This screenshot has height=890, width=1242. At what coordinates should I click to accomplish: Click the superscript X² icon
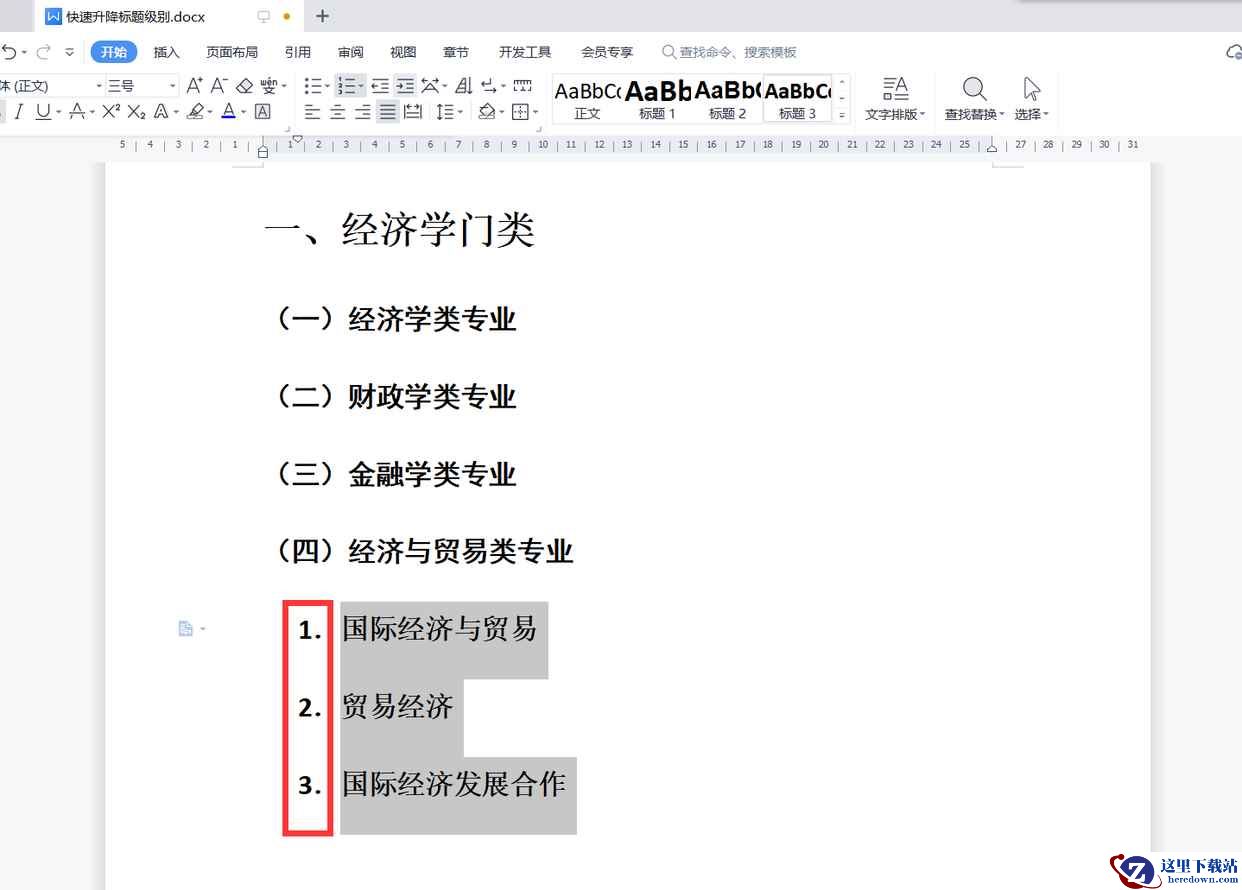pos(111,112)
